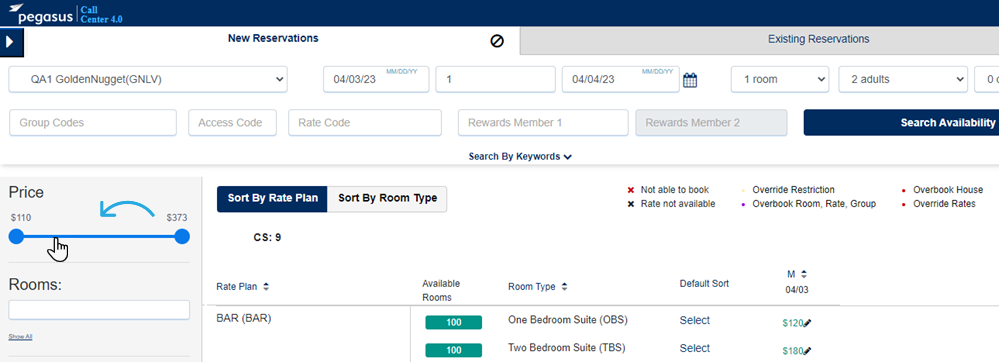Sort Room Type column arrows
Image resolution: width=999 pixels, height=362 pixels.
[x=564, y=287]
